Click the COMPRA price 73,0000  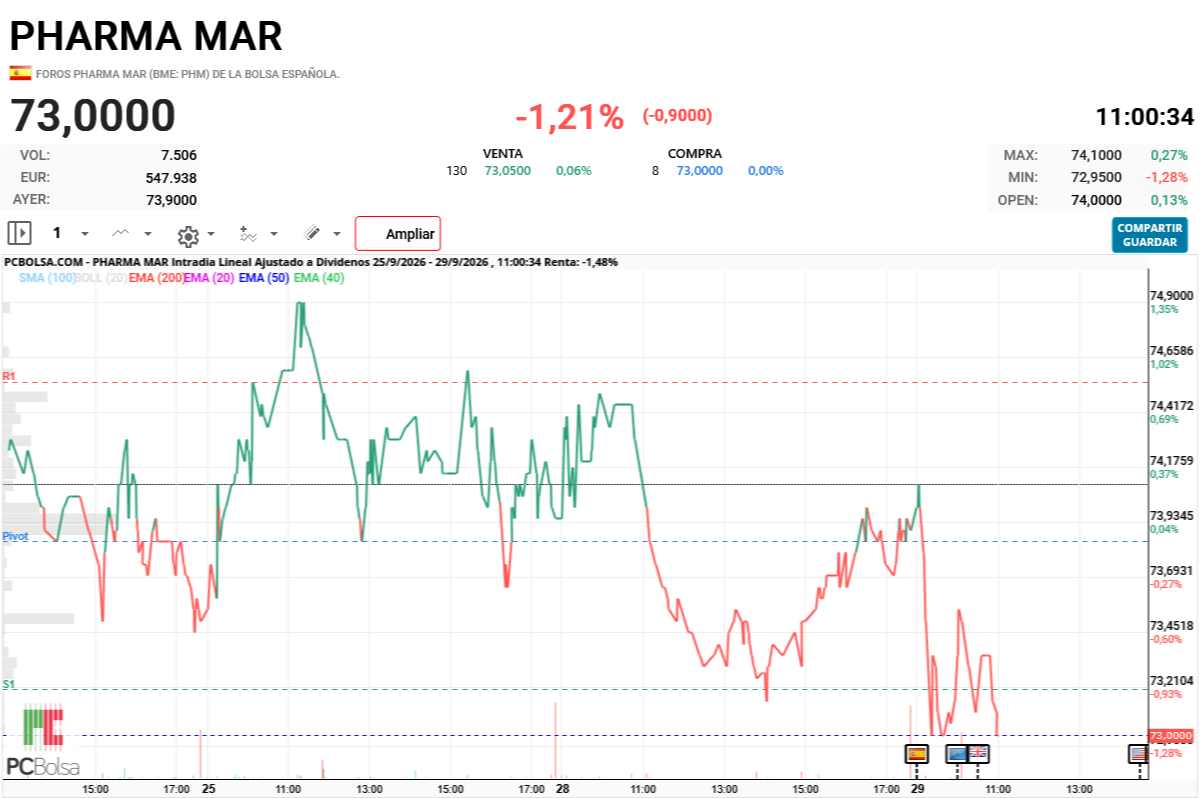[x=700, y=171]
